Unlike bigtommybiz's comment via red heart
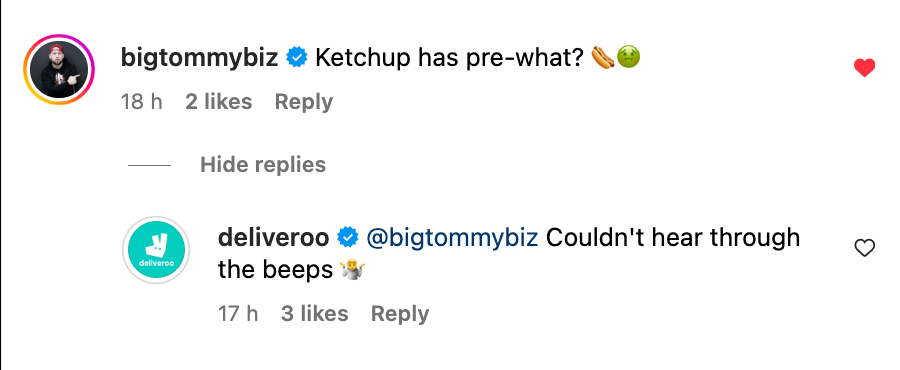The width and height of the screenshot is (900, 370). (x=864, y=68)
